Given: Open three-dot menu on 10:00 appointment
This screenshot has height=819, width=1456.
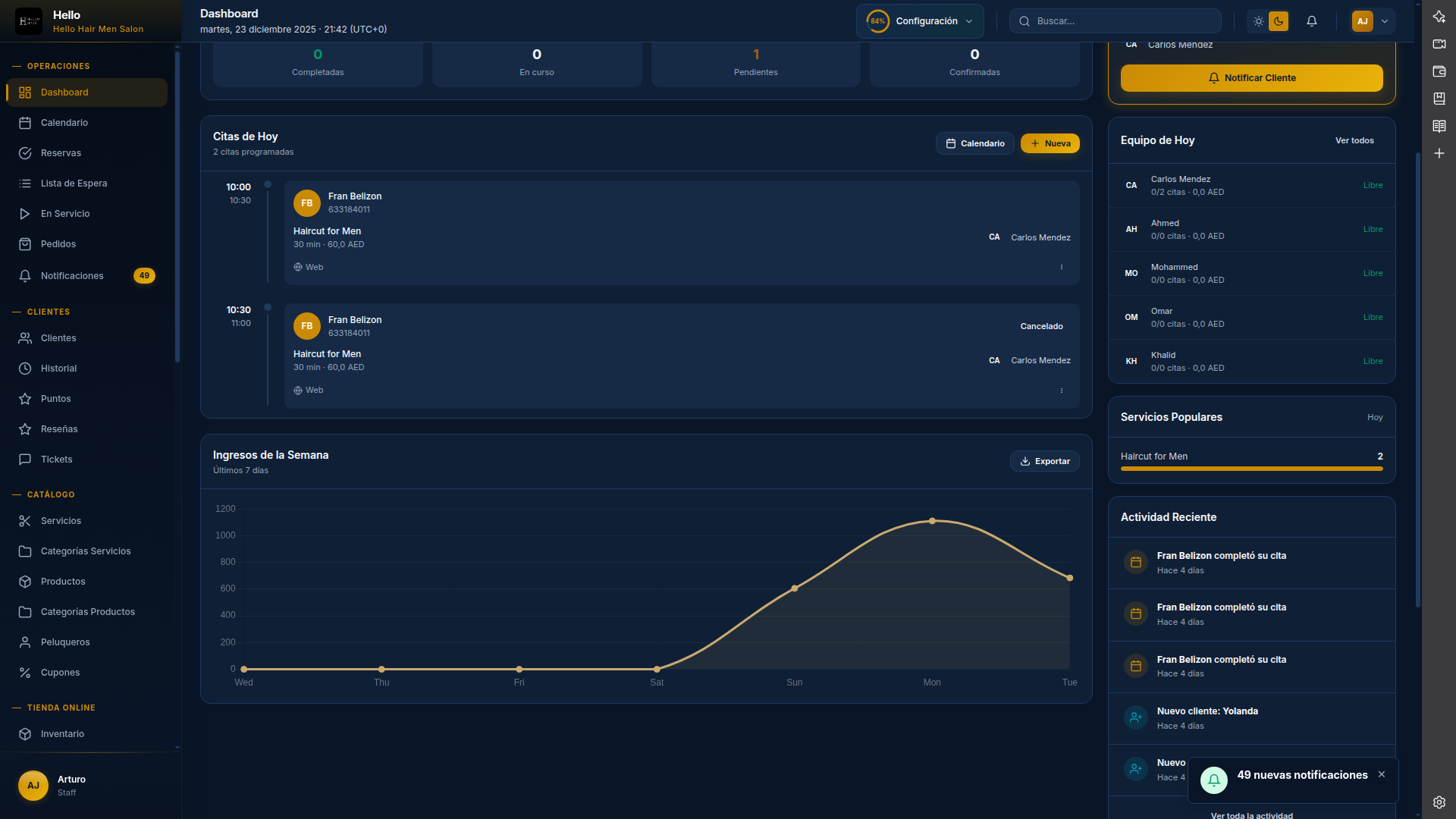Looking at the screenshot, I should click(x=1062, y=267).
